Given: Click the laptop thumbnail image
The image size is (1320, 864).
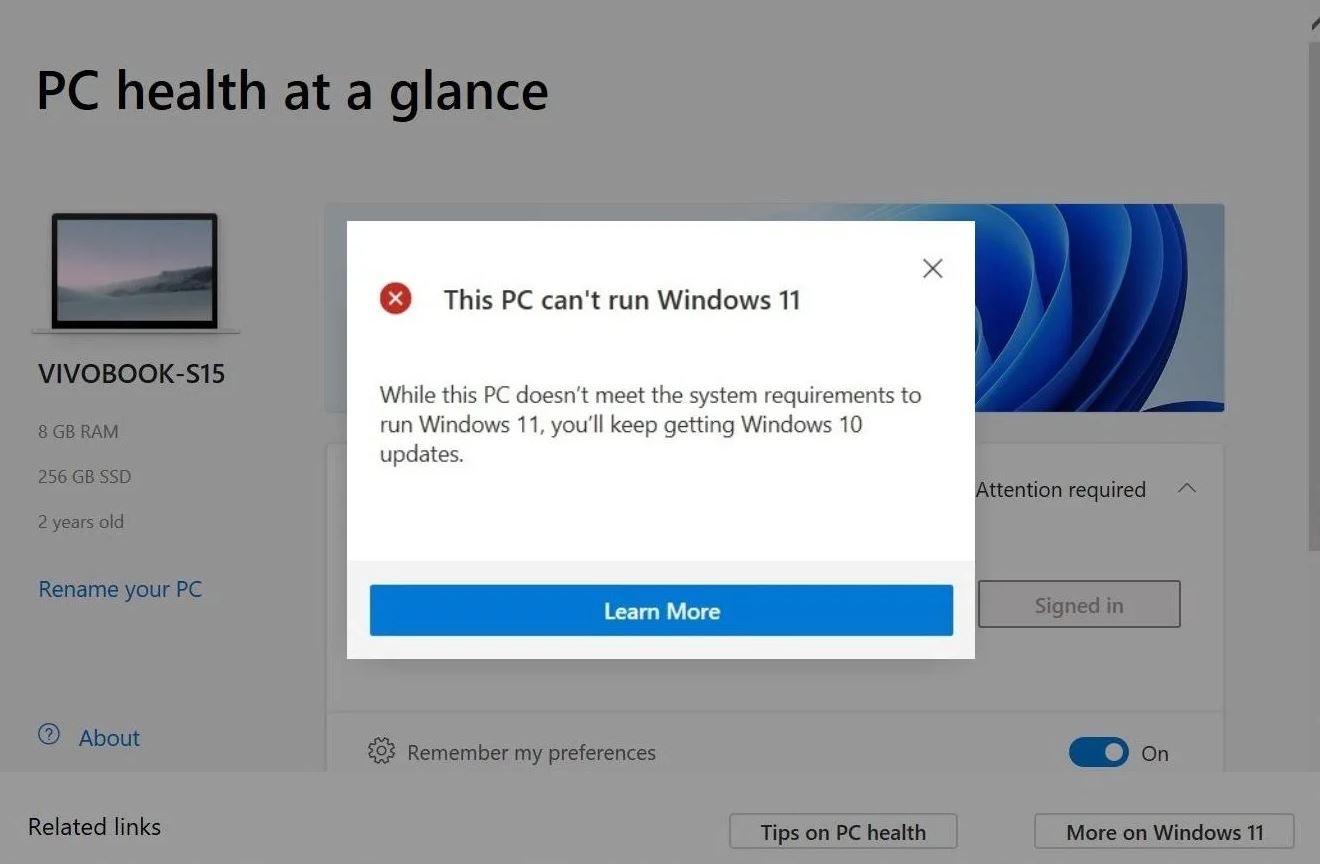Looking at the screenshot, I should [x=135, y=272].
